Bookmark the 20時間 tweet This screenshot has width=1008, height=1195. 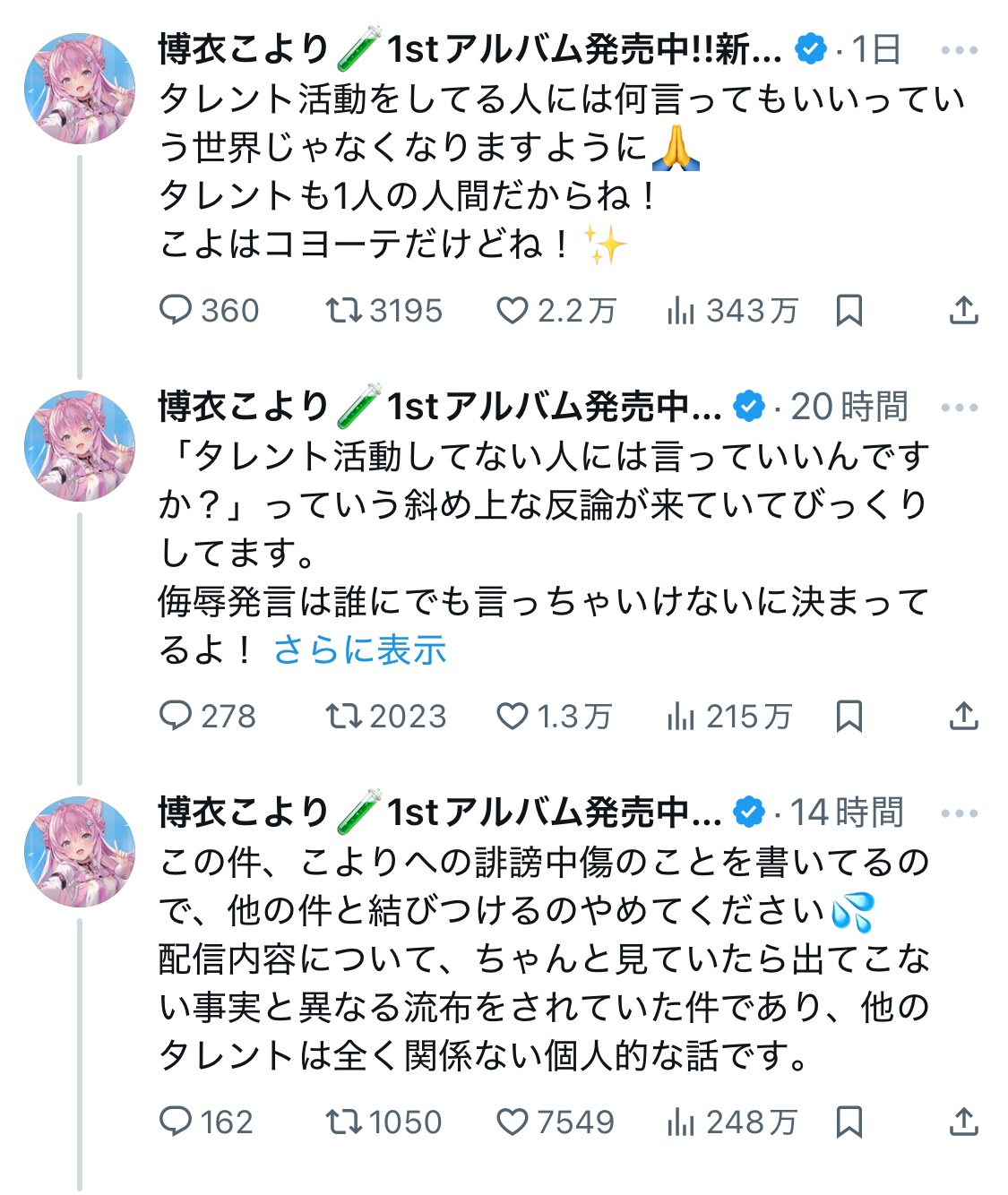849,716
